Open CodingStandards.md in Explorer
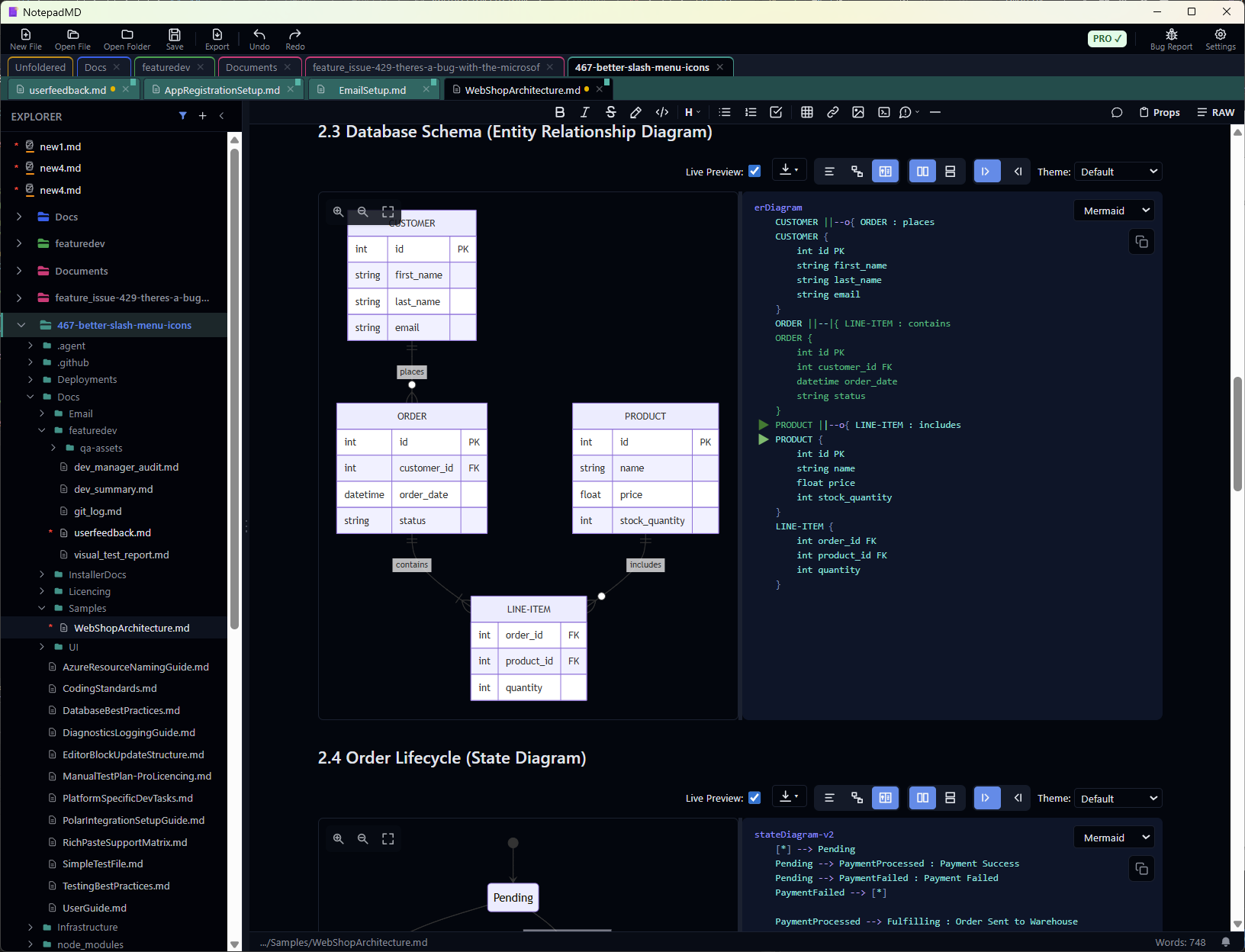The height and width of the screenshot is (952, 1245). pyautogui.click(x=110, y=688)
